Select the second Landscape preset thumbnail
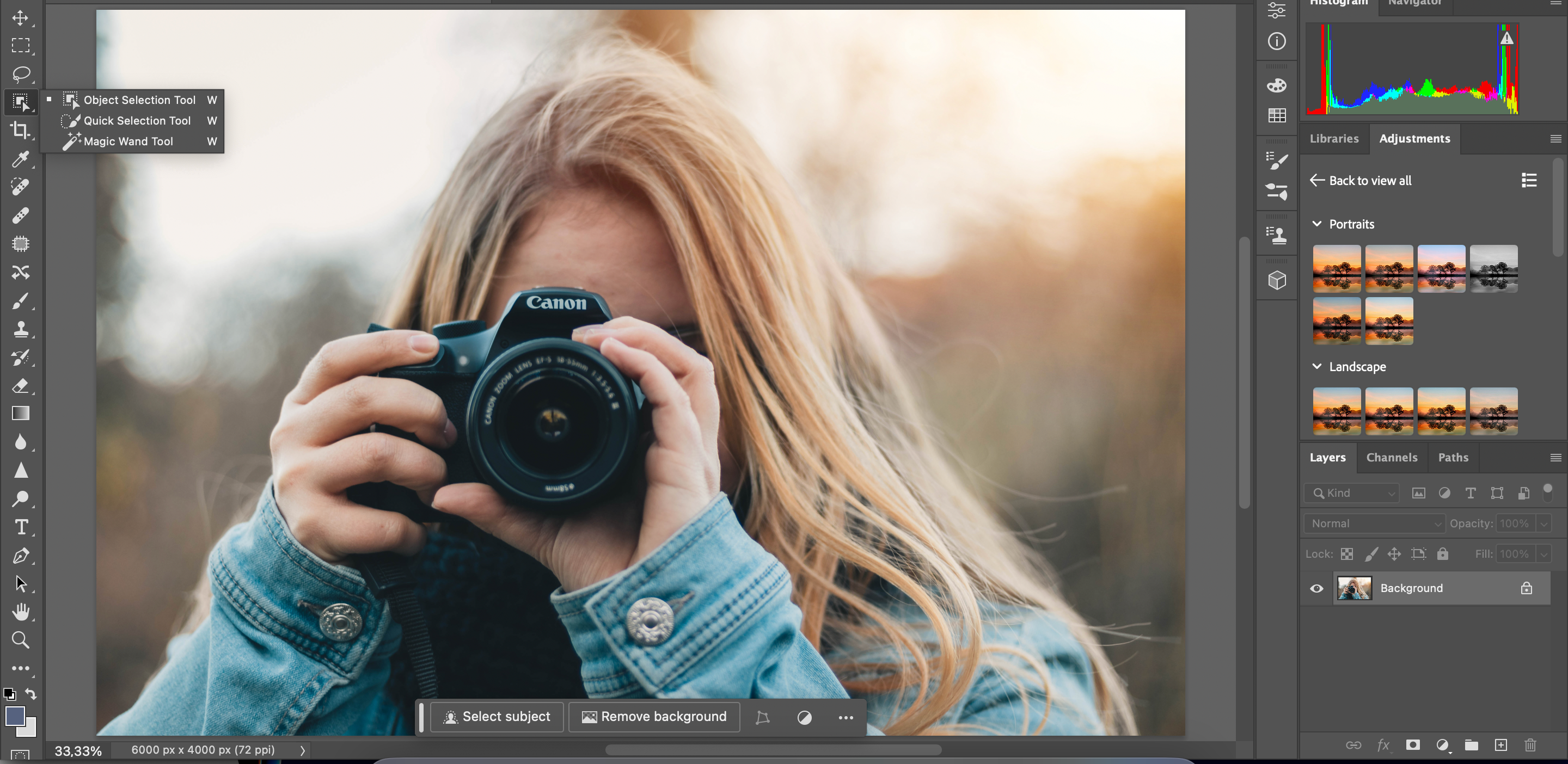Screen dimensions: 1568x764 click(x=1389, y=411)
